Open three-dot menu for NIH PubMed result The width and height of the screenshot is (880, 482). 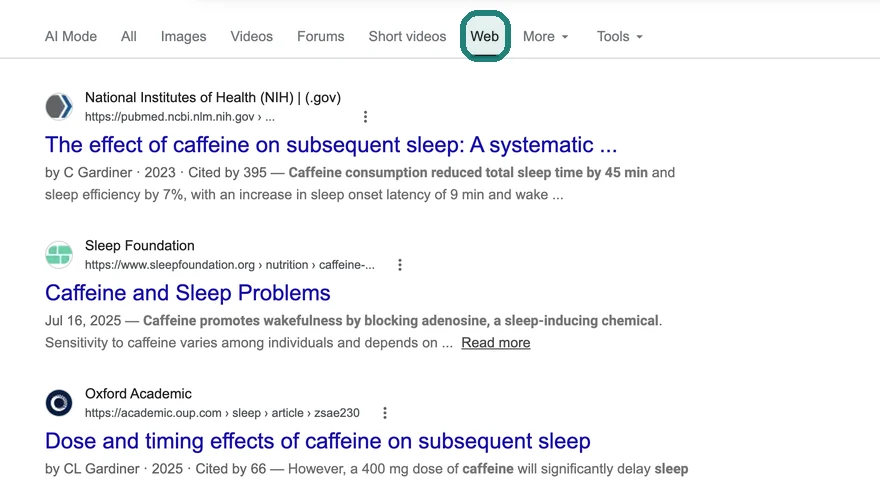(x=365, y=117)
